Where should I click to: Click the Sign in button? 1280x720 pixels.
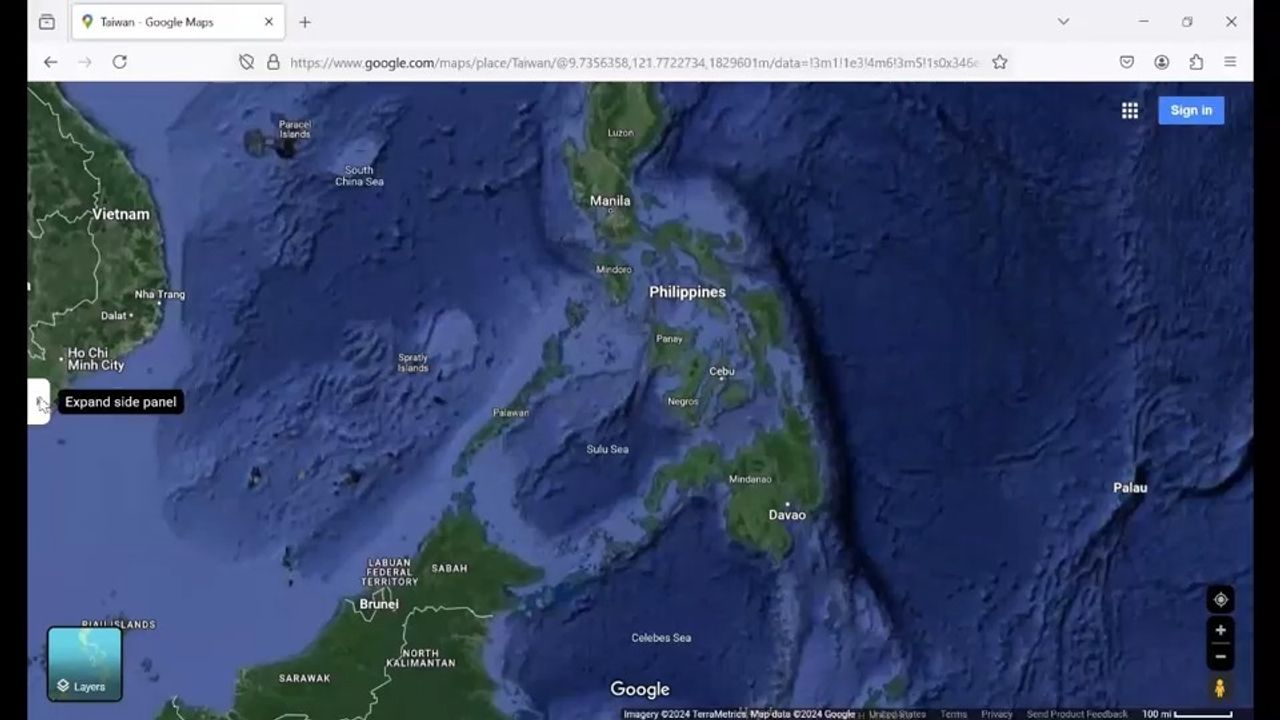1191,111
